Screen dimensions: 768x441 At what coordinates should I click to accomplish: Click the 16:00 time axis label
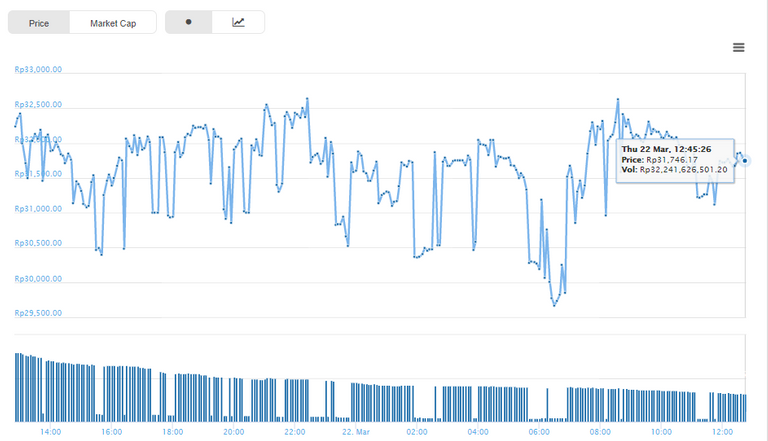click(112, 432)
